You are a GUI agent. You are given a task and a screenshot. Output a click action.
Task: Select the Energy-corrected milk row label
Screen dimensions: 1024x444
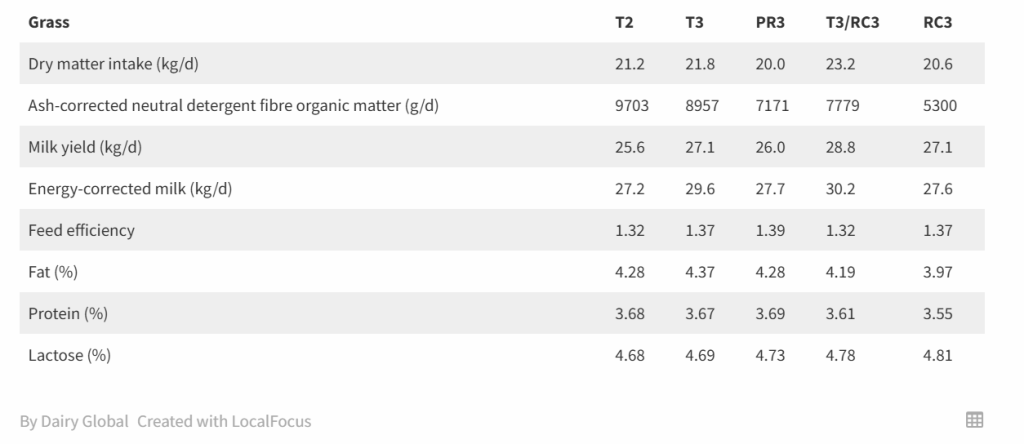click(130, 189)
